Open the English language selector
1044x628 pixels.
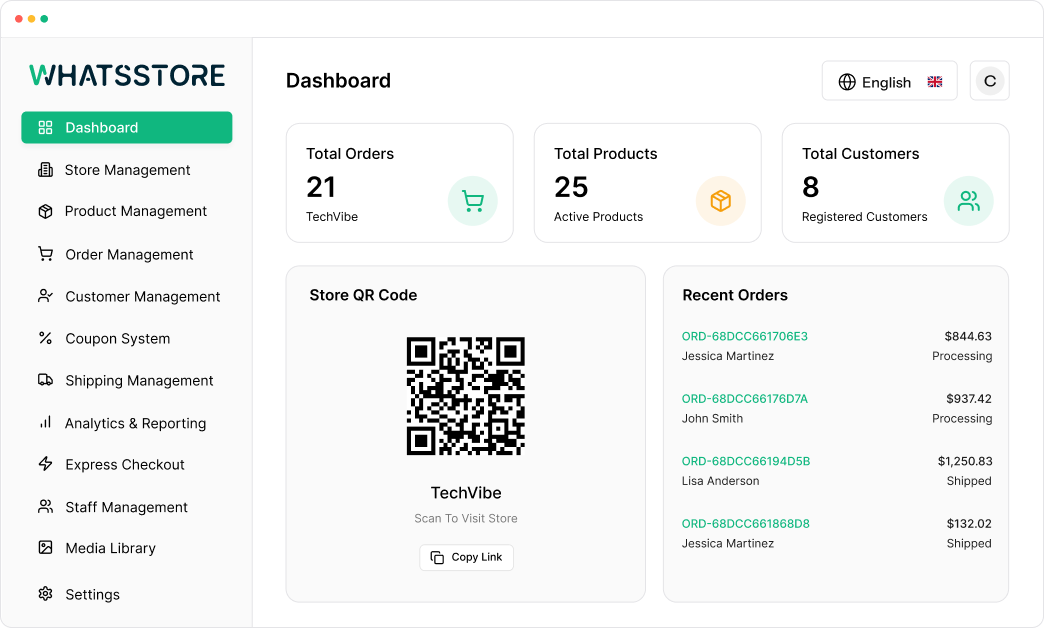click(x=890, y=81)
